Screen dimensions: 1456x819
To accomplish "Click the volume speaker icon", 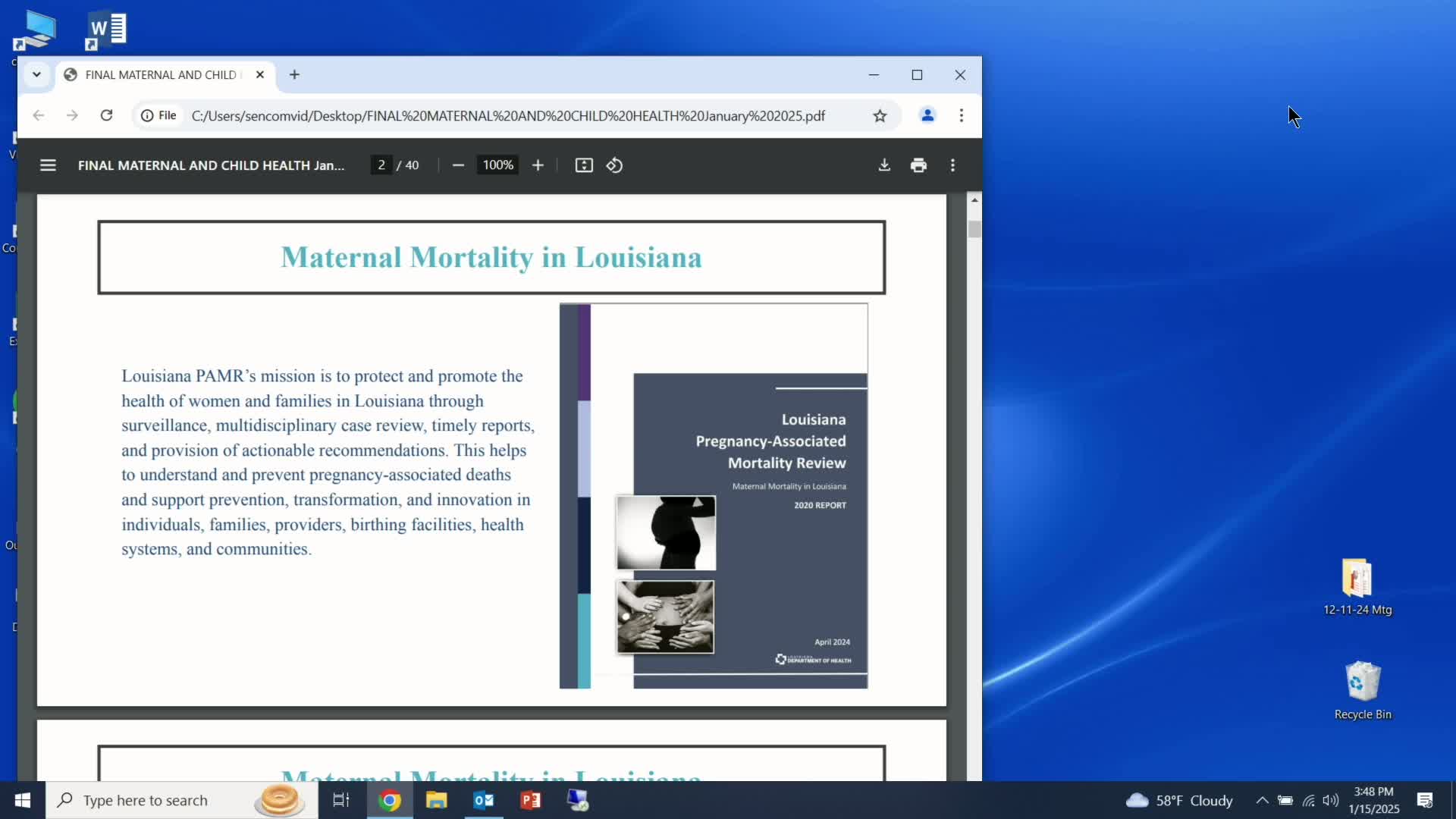I will point(1331,800).
